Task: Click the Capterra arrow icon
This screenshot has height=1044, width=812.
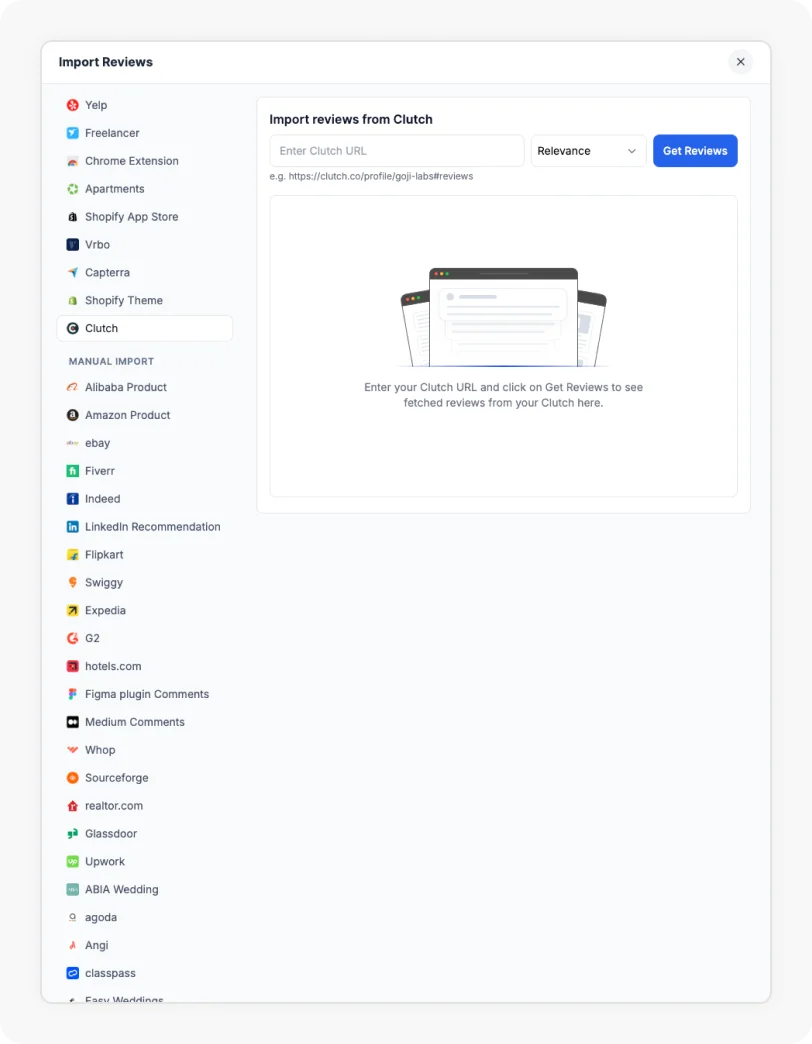Action: (x=73, y=273)
